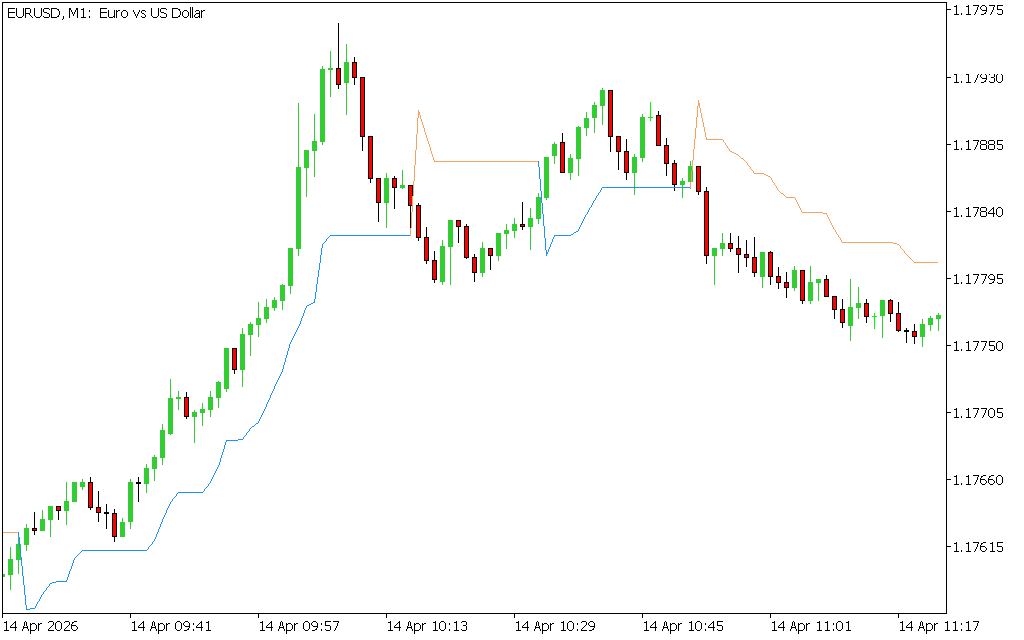Select the 1.17750 price level on the scale
The height and width of the screenshot is (640, 1024).
click(978, 346)
